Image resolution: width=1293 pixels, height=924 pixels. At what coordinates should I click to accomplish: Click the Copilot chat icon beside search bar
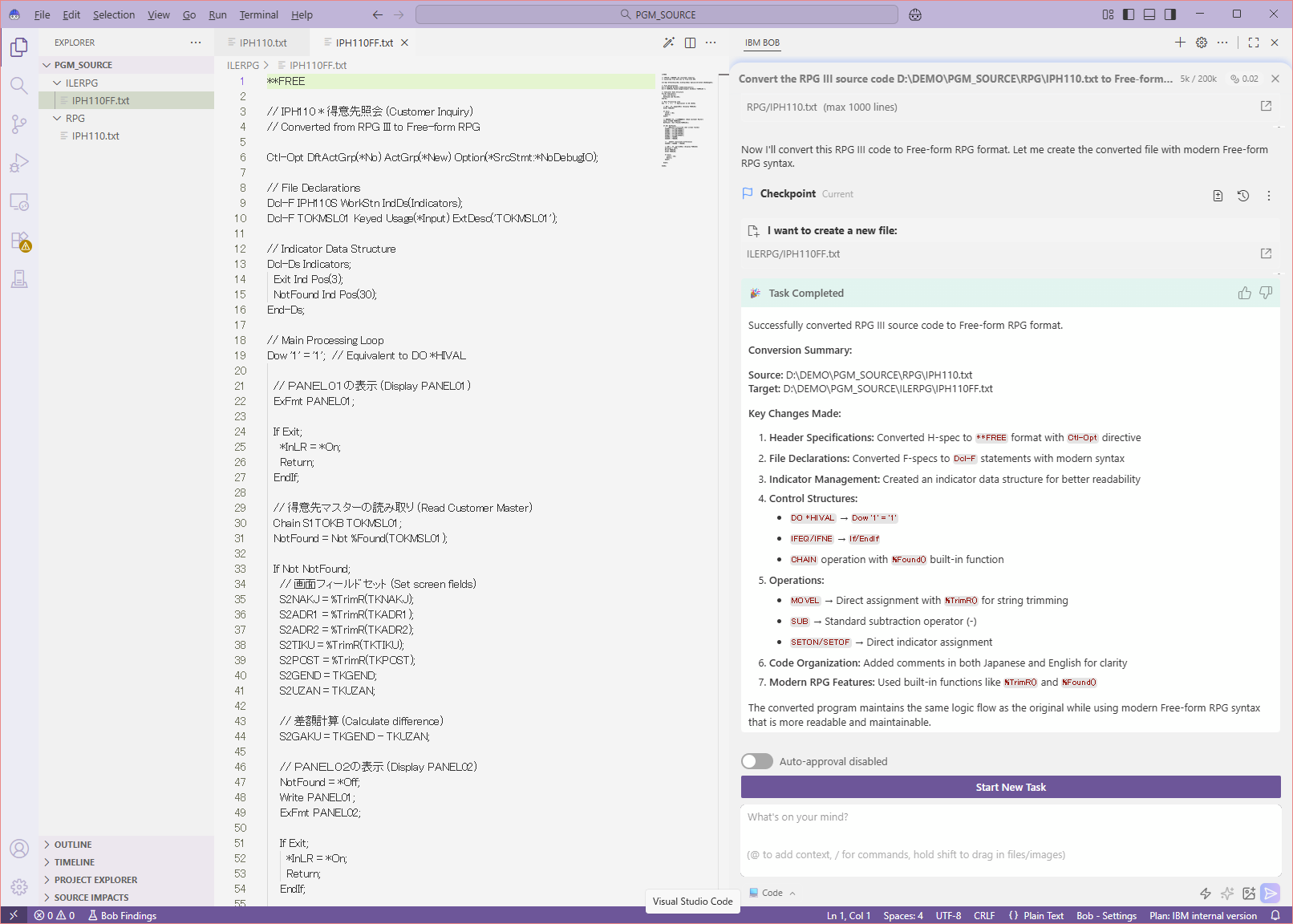915,14
